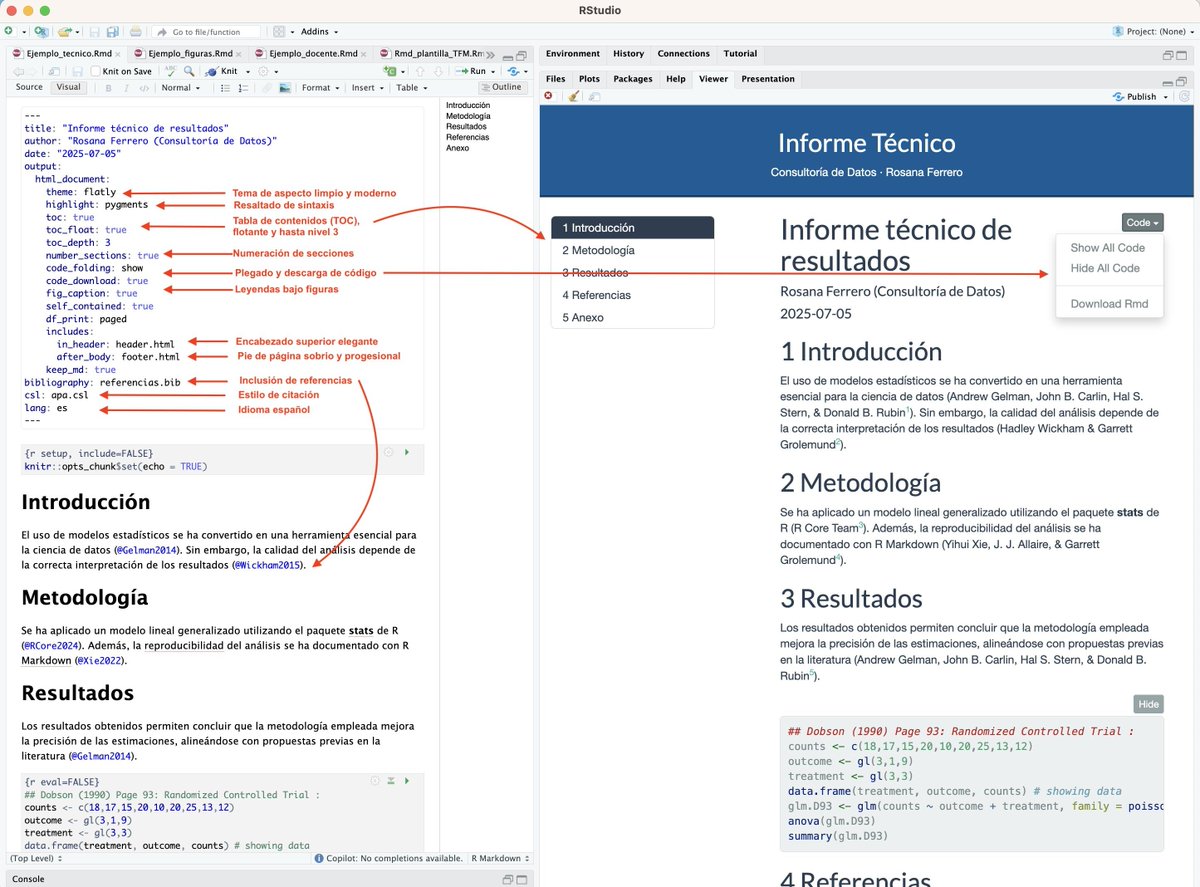
Task: Insert a numbered list
Action: tap(243, 88)
